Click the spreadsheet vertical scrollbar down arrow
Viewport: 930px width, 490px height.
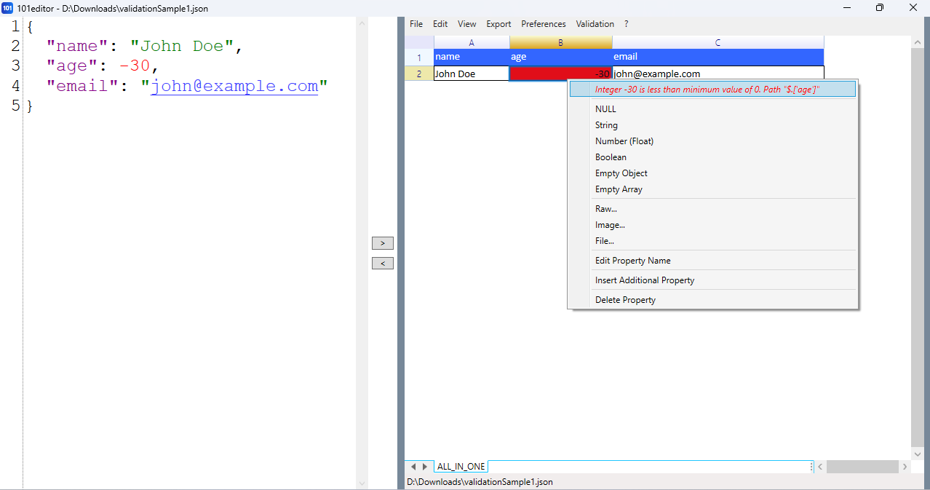tap(918, 454)
